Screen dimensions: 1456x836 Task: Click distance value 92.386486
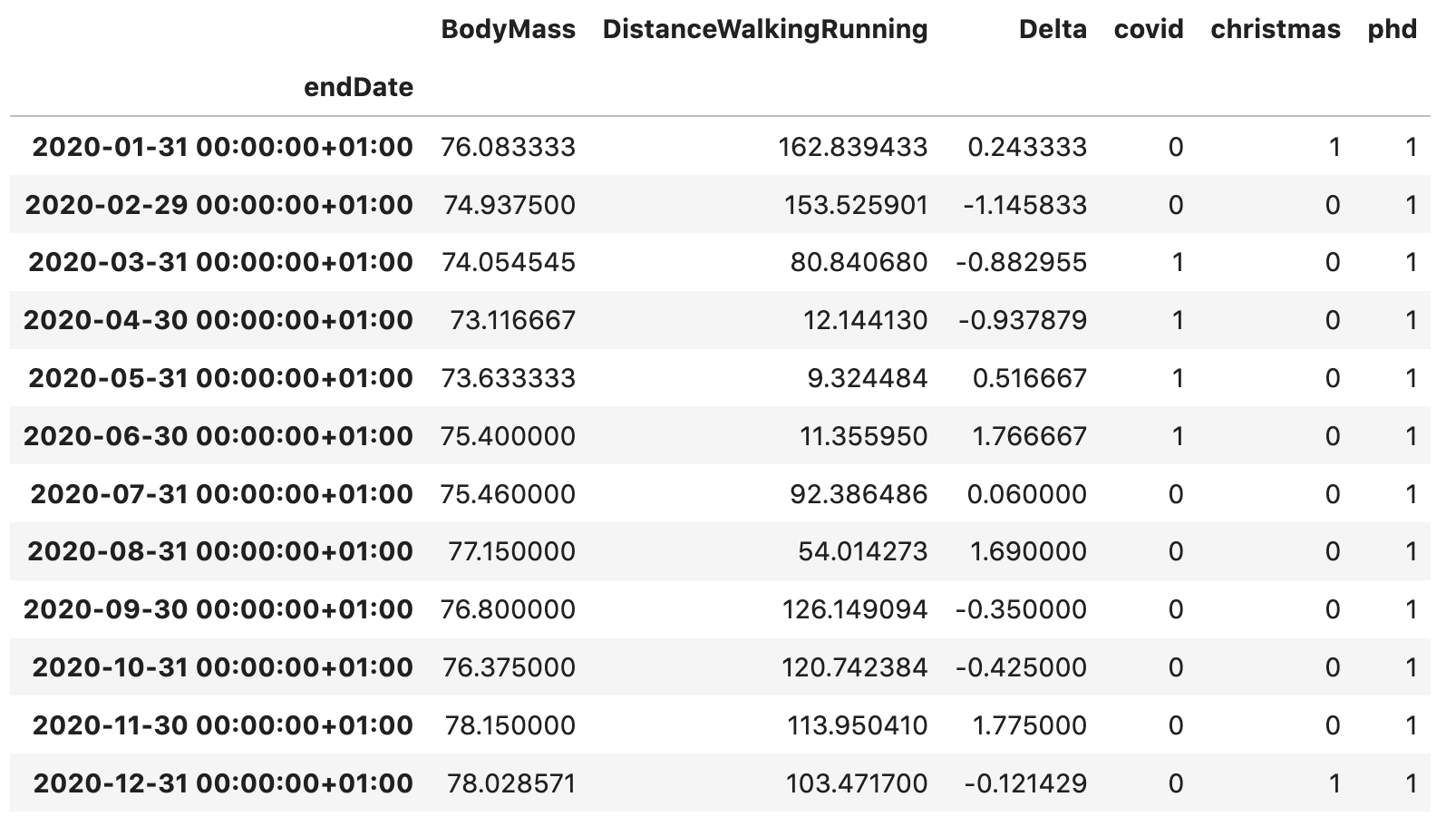point(859,495)
